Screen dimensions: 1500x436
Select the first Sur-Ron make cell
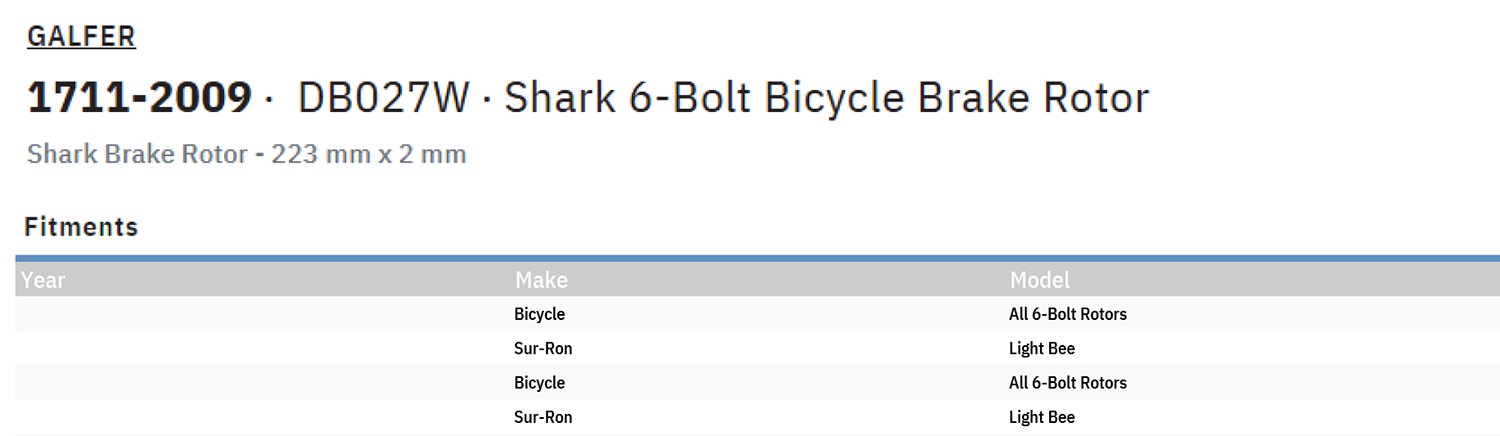(543, 348)
